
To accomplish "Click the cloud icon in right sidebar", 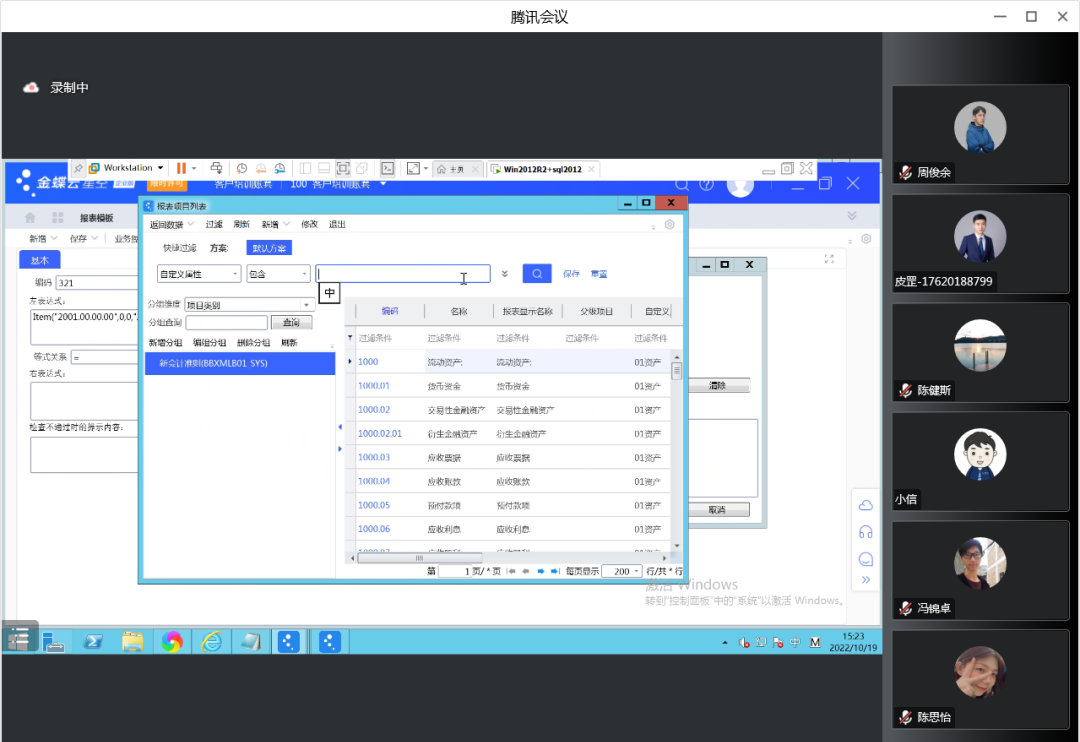I will coord(866,506).
